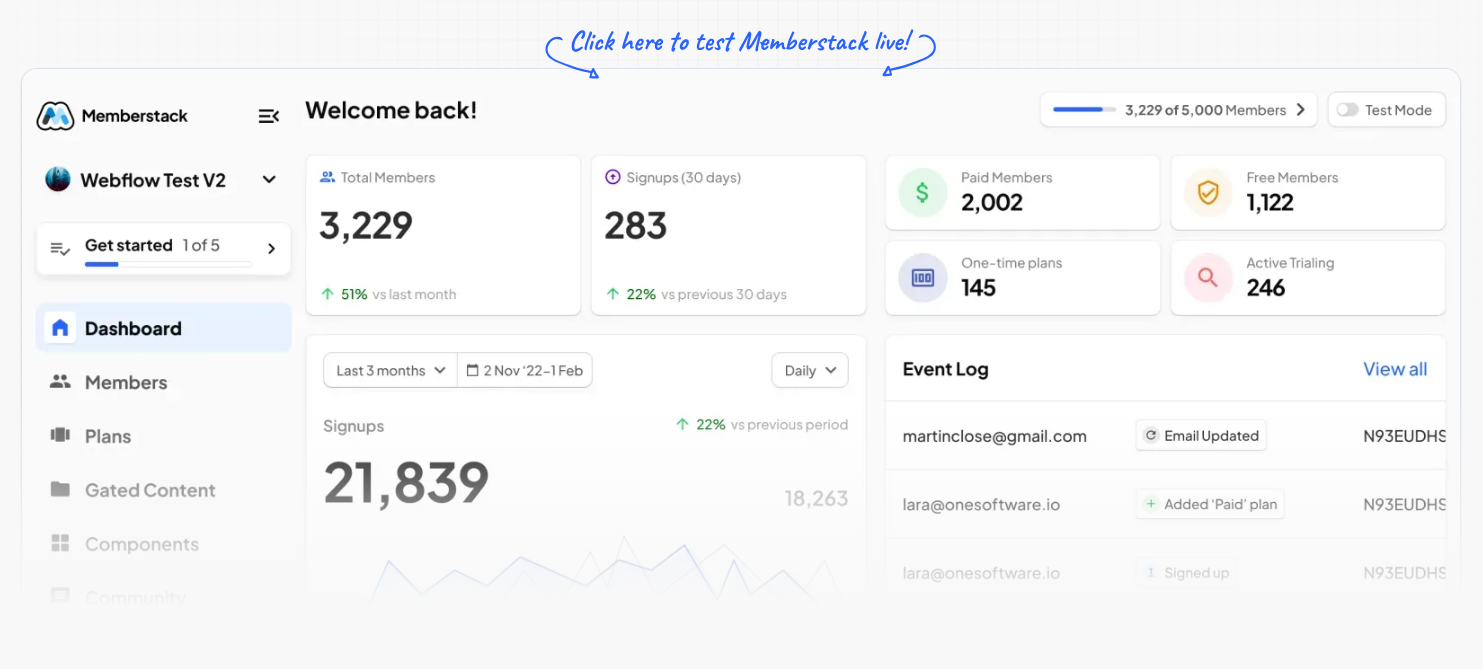
Task: Click the Signed up event badge
Action: click(1186, 573)
